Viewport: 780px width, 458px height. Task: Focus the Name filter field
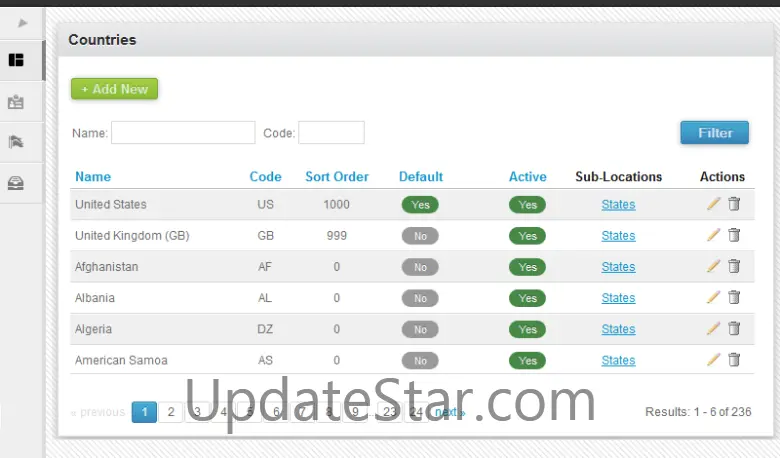183,133
